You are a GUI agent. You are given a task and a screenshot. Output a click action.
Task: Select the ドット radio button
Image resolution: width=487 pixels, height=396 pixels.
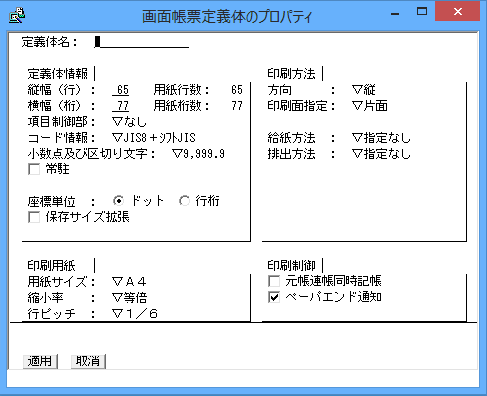[x=118, y=201]
